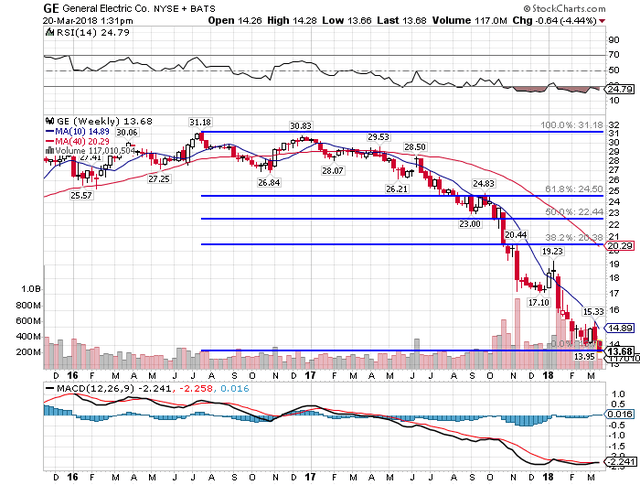The width and height of the screenshot is (640, 485).
Task: Click the -2.241 tag on MACD right axis
Action: click(621, 462)
